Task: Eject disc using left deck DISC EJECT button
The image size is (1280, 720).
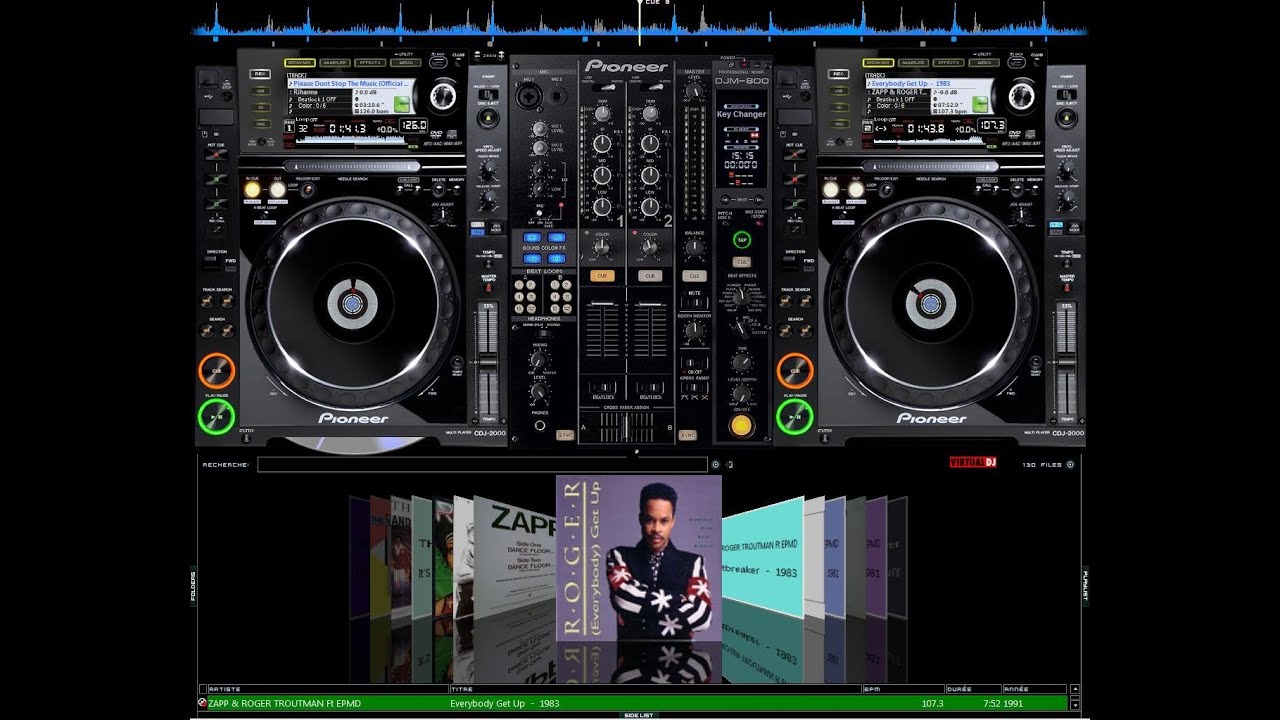Action: [488, 118]
